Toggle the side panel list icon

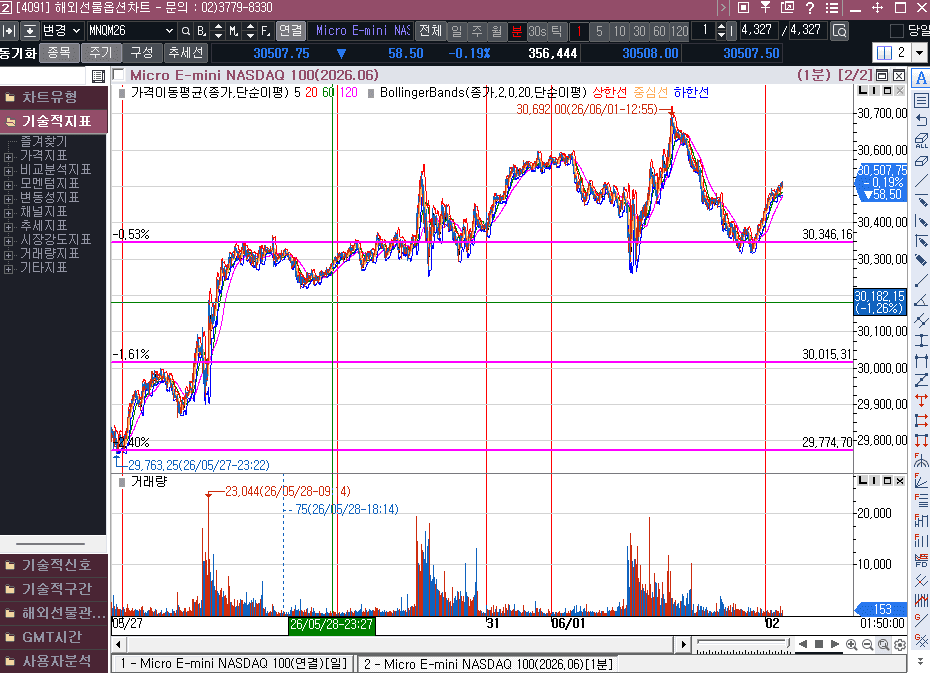coord(98,76)
